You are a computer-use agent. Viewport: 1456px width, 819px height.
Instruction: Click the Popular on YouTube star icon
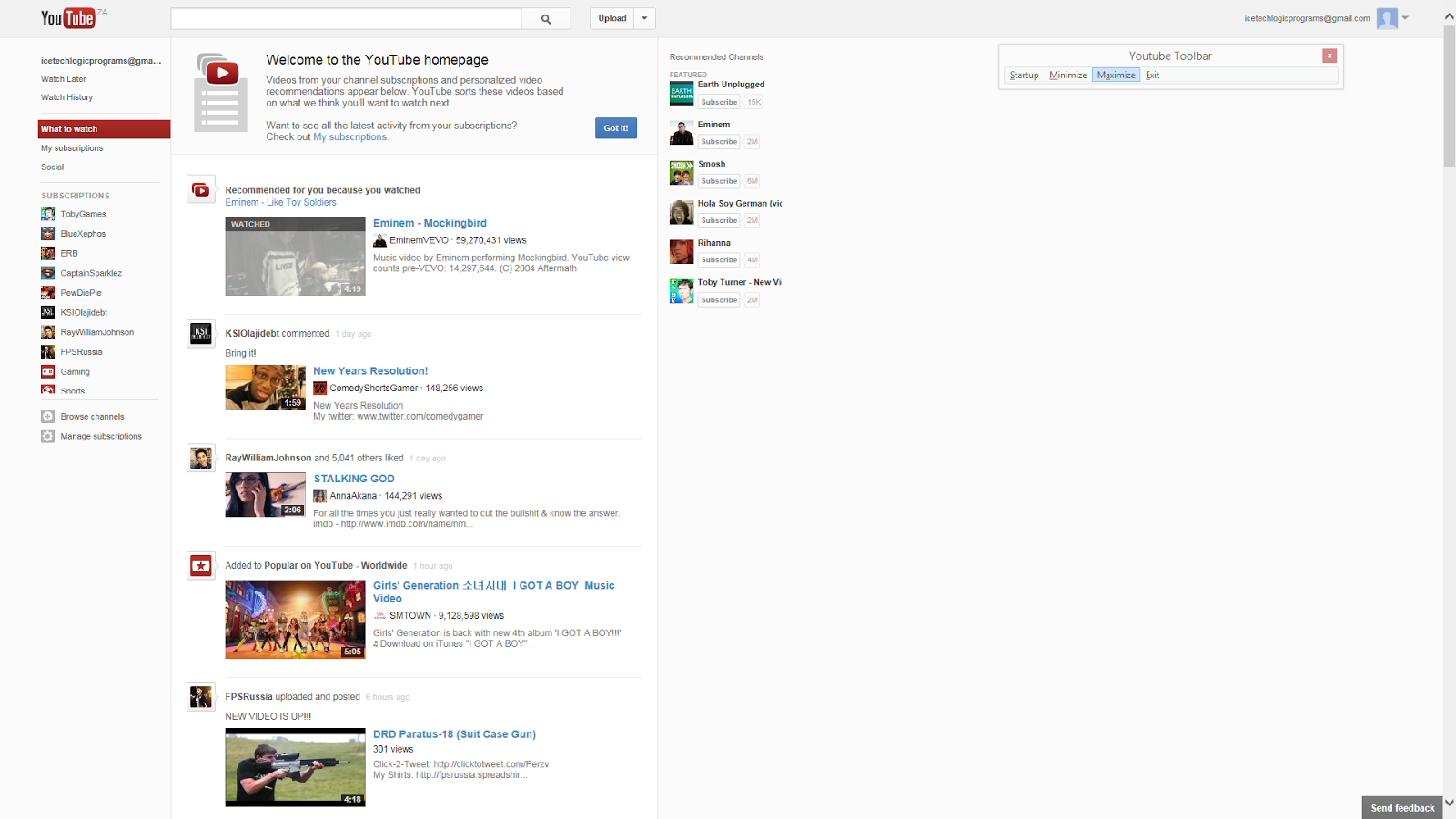click(x=200, y=565)
